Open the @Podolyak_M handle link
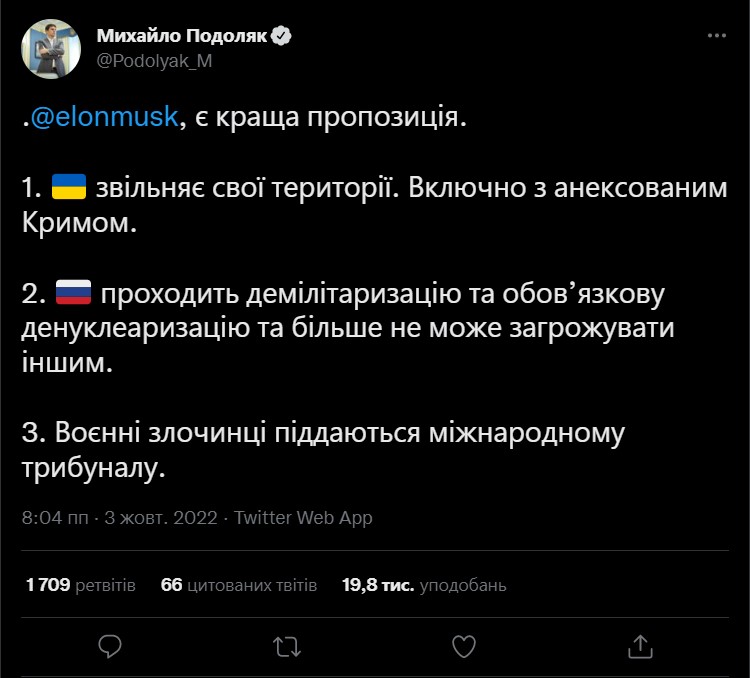The image size is (750, 678). (154, 60)
